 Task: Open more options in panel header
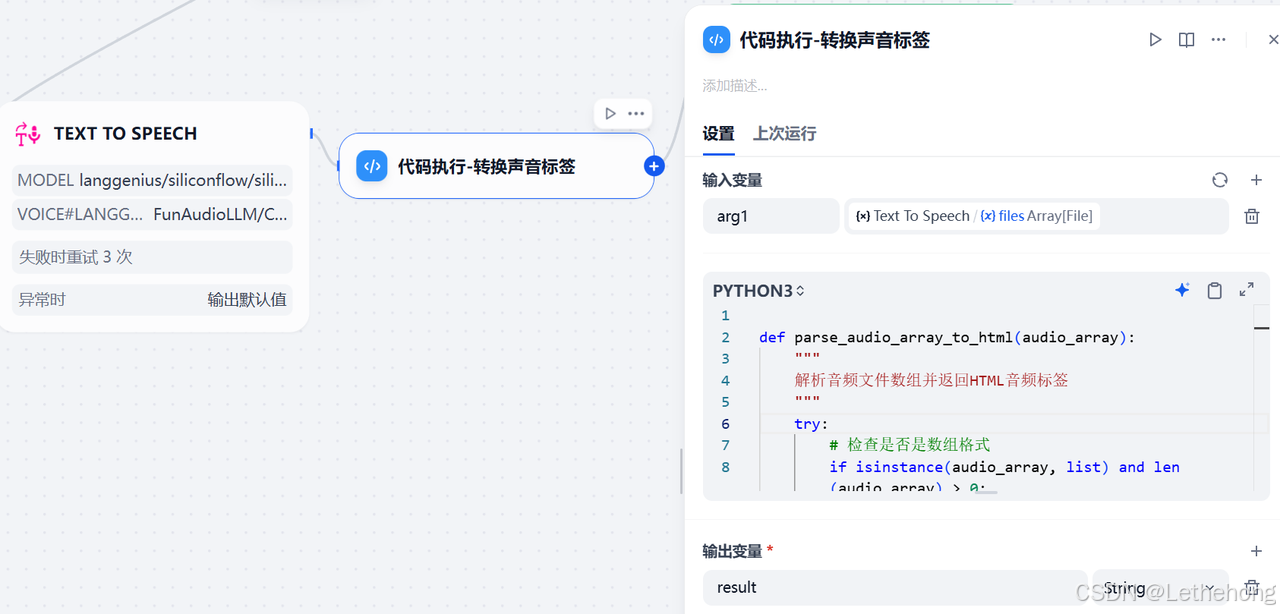(x=1218, y=40)
